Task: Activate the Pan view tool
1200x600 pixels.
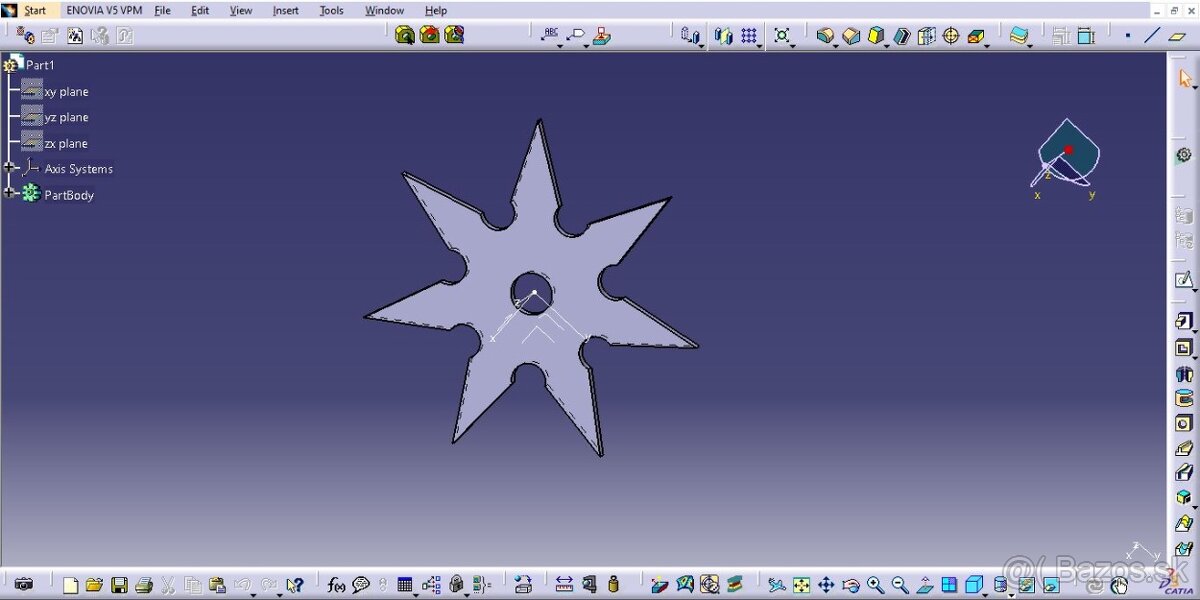Action: [x=826, y=585]
